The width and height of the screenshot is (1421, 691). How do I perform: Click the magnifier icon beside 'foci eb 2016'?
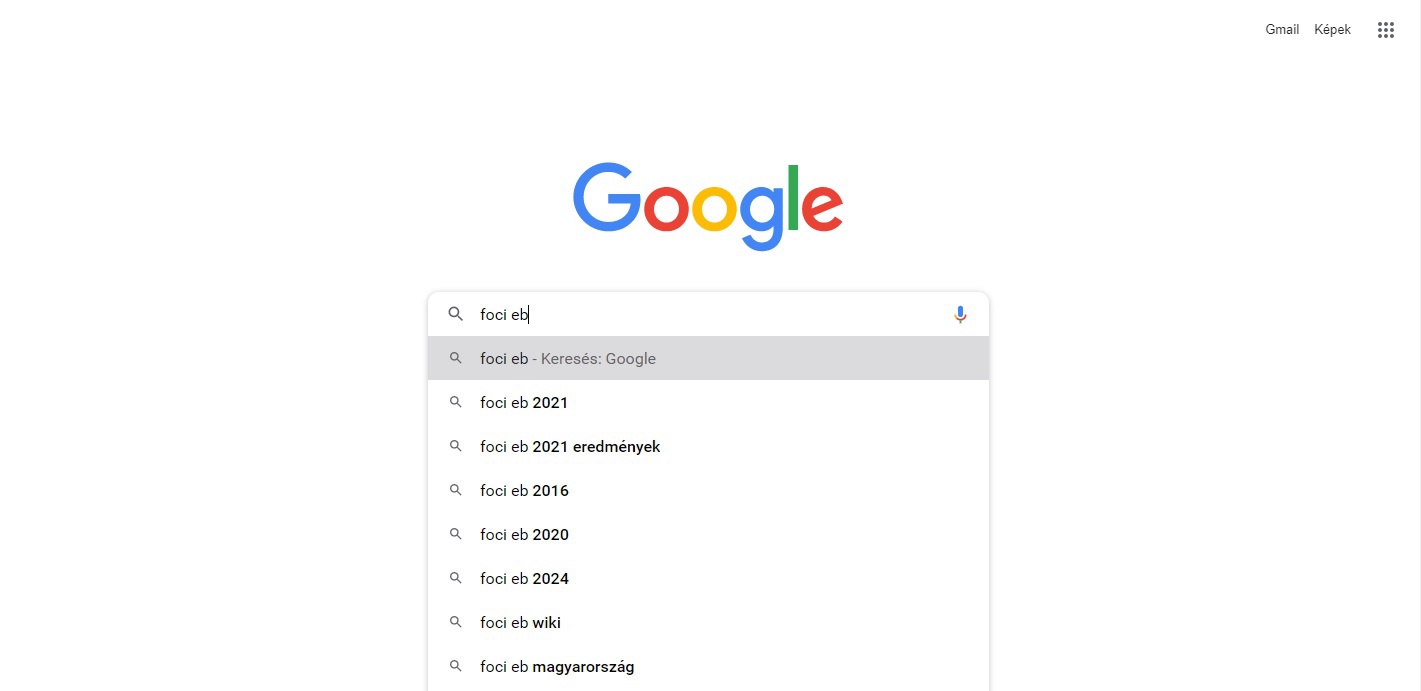point(456,490)
